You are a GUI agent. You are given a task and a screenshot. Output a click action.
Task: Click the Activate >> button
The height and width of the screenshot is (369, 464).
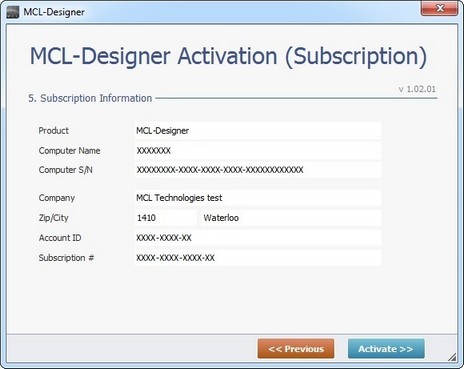(386, 349)
